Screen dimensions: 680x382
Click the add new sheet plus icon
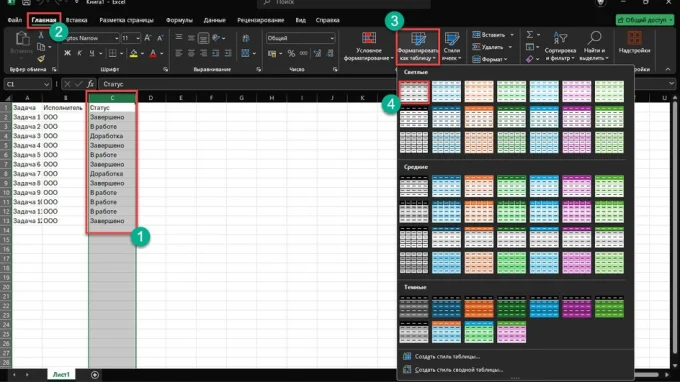(x=95, y=375)
